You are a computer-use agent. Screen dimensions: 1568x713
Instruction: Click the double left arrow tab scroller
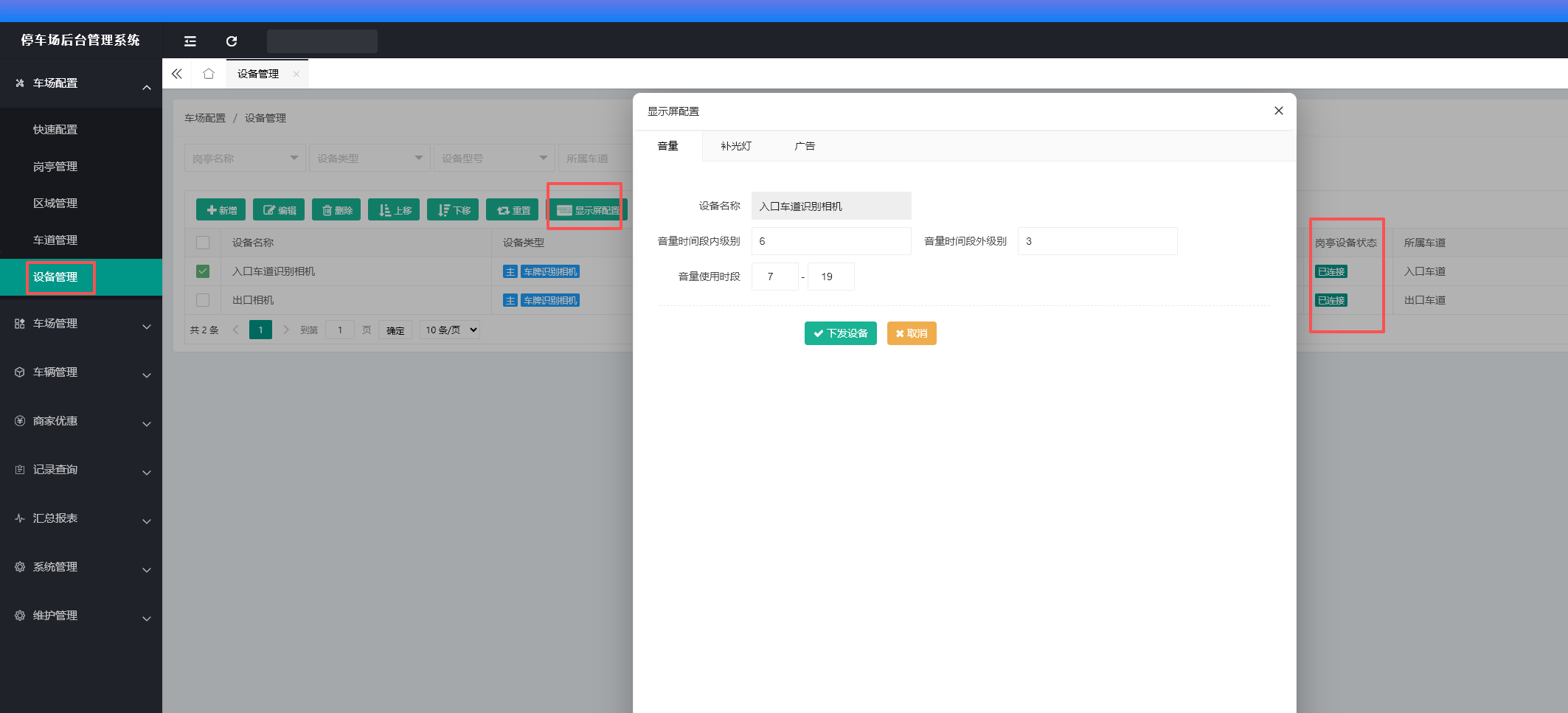point(177,74)
